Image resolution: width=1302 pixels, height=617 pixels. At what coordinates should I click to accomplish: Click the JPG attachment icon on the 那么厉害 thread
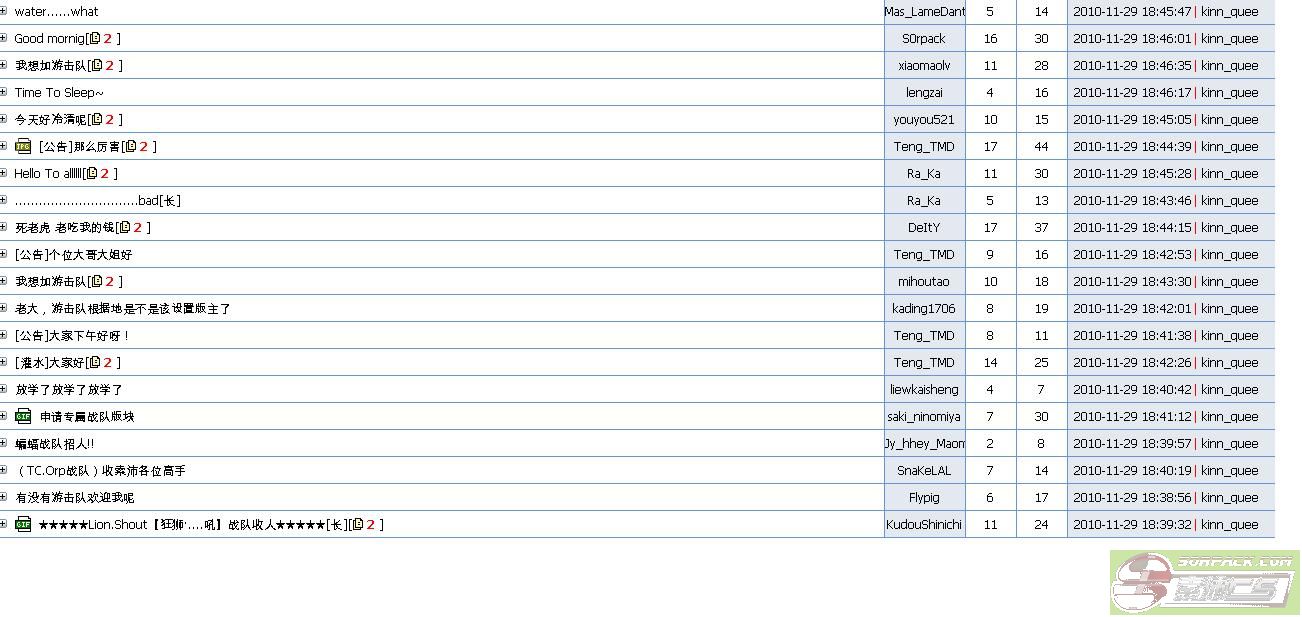[23, 147]
